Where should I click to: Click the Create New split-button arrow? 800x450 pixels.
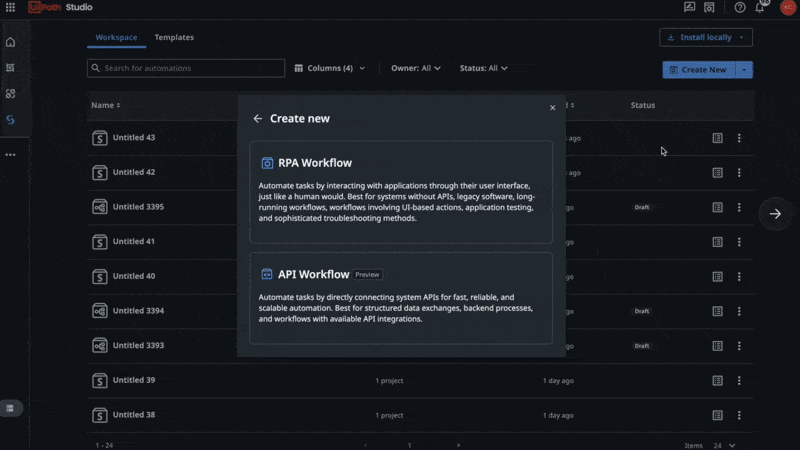point(744,70)
